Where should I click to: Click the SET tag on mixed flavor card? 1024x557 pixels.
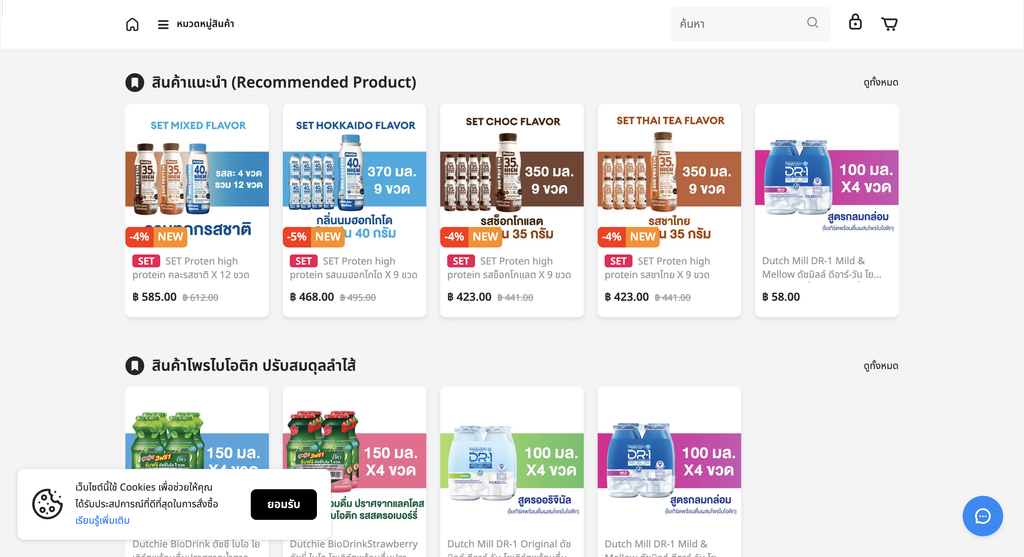[x=146, y=261]
